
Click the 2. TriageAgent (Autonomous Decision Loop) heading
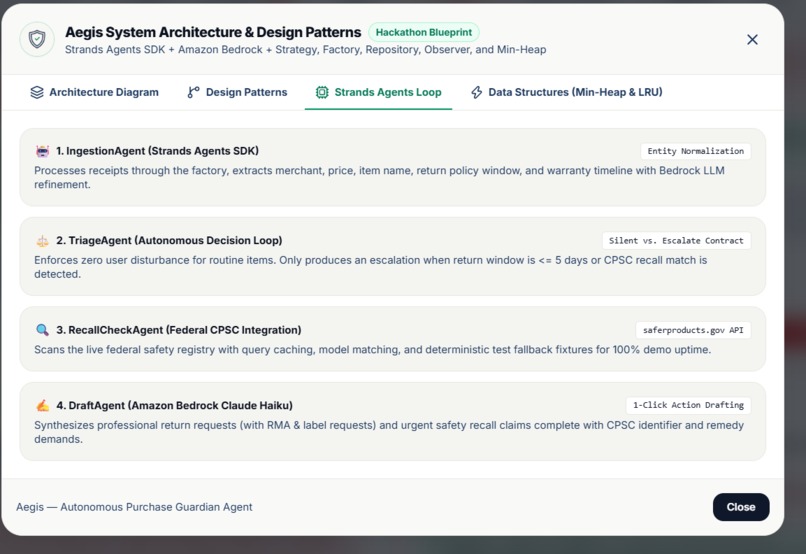click(x=169, y=241)
